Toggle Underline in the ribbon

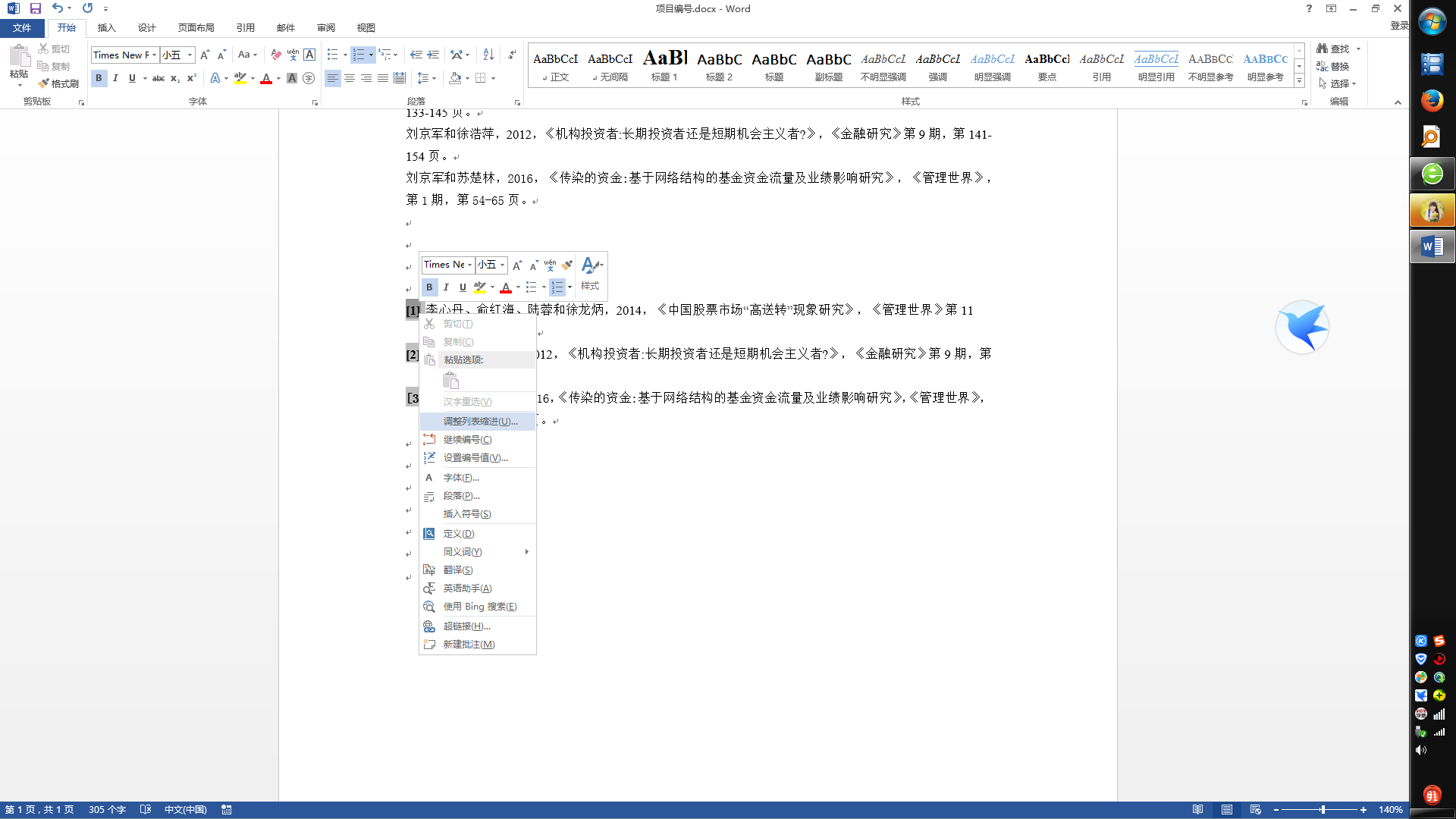coord(132,78)
